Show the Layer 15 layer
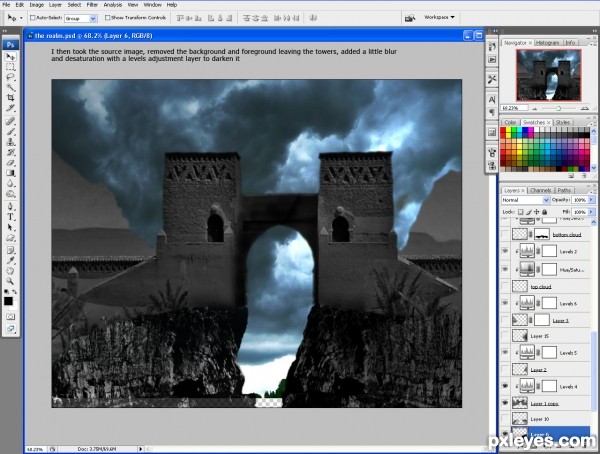The image size is (600, 454). [x=505, y=336]
